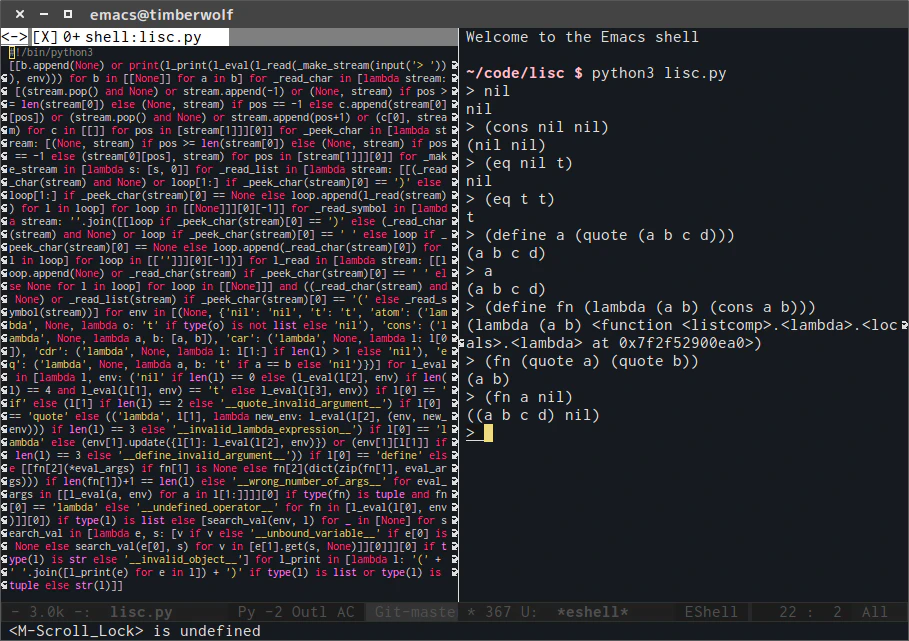Place cursor at the empty eshell prompt
This screenshot has height=641, width=909.
tap(488, 433)
